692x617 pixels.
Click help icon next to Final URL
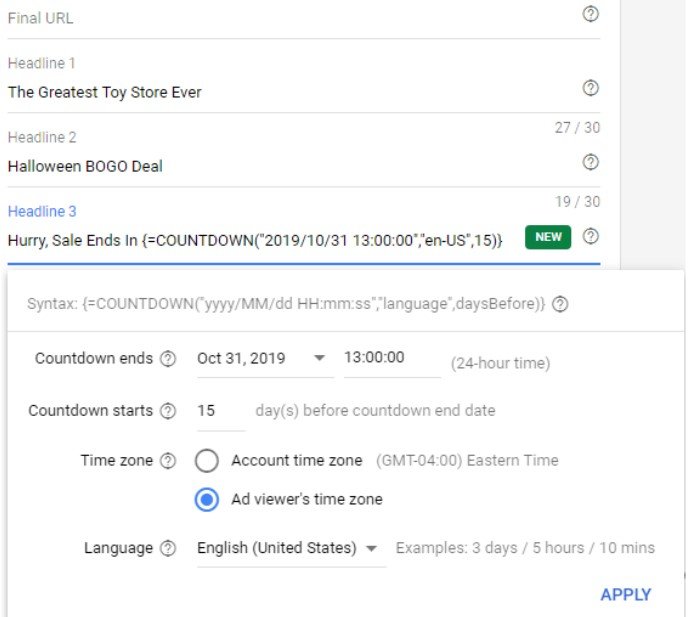590,14
